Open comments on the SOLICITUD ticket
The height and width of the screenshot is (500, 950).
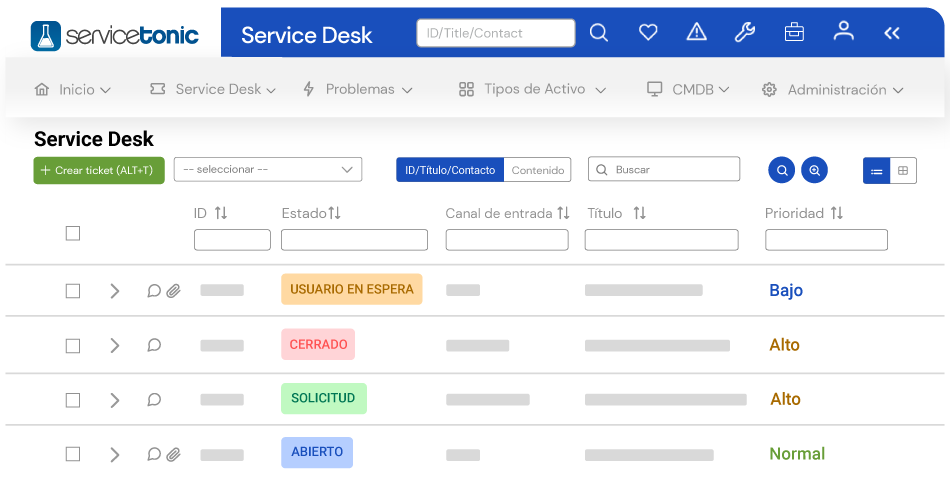154,400
